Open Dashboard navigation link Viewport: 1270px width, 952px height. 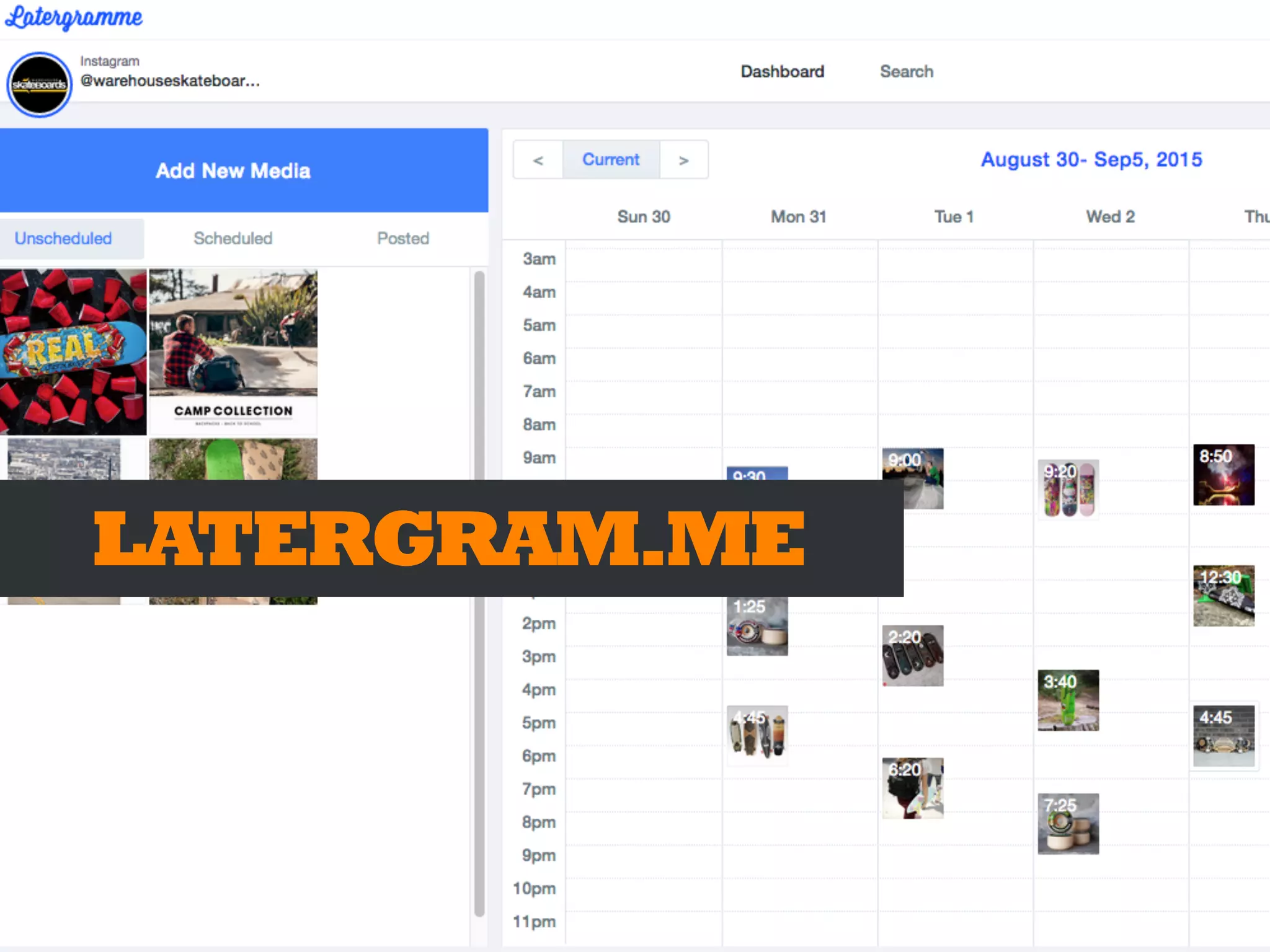click(782, 72)
